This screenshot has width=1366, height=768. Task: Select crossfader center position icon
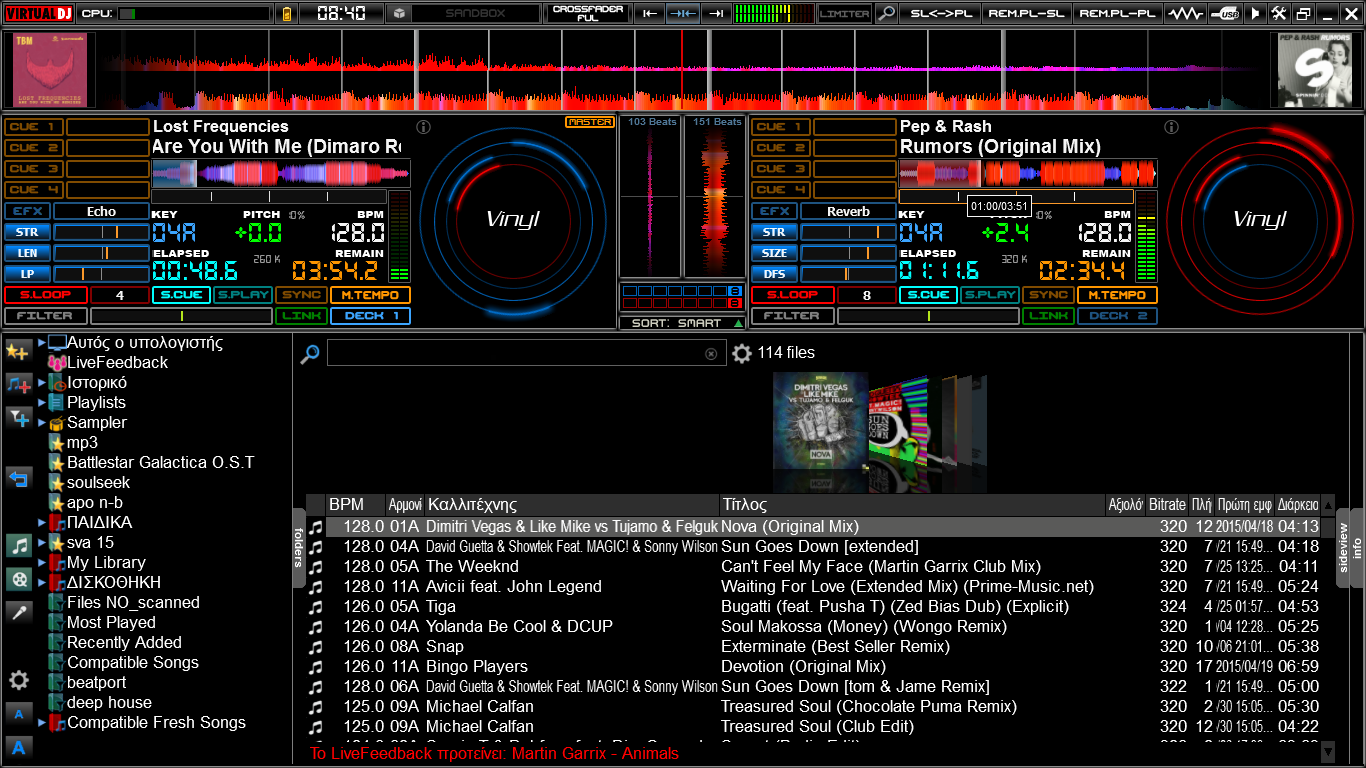(x=682, y=14)
